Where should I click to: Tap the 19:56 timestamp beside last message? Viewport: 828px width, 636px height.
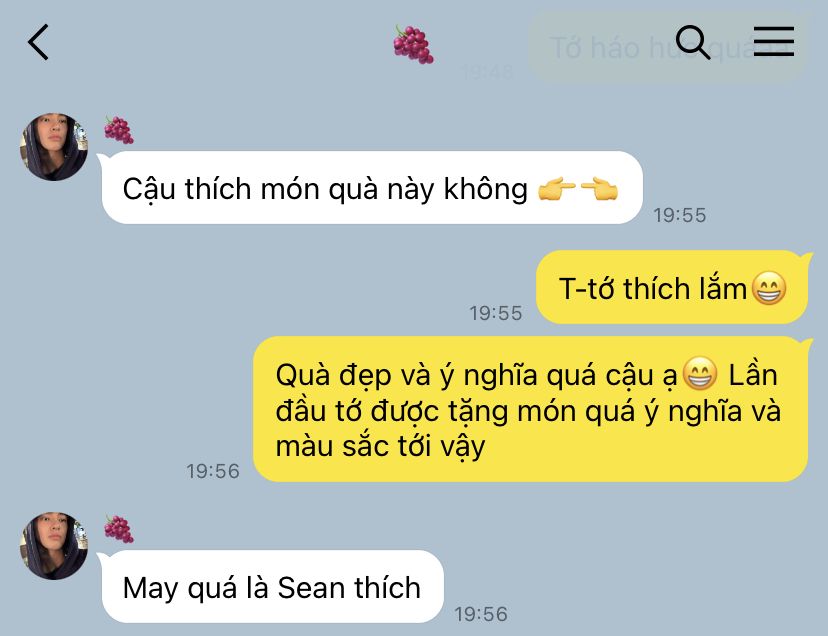coord(481,614)
